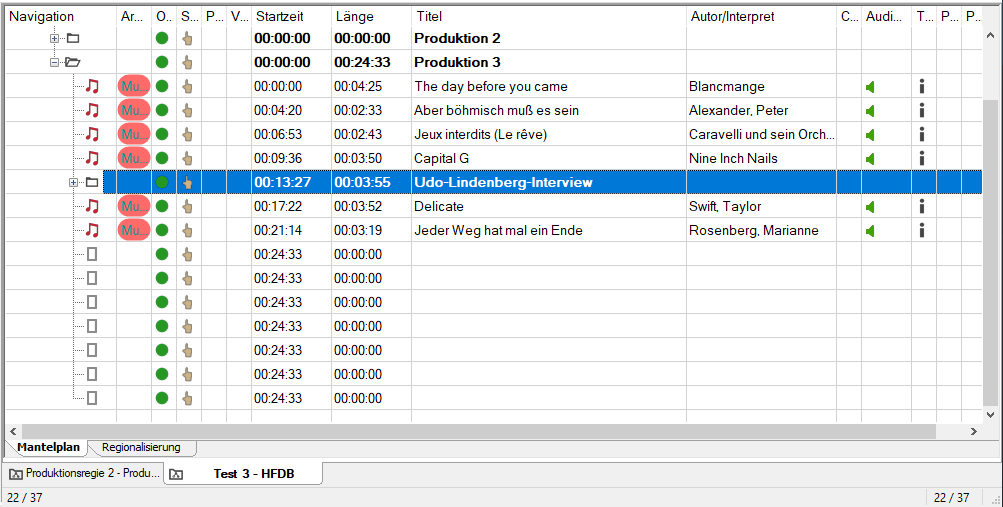Toggle the green dot in the Udo-Lindenberg-Interview row
Image resolution: width=1003 pixels, height=507 pixels.
click(x=162, y=182)
